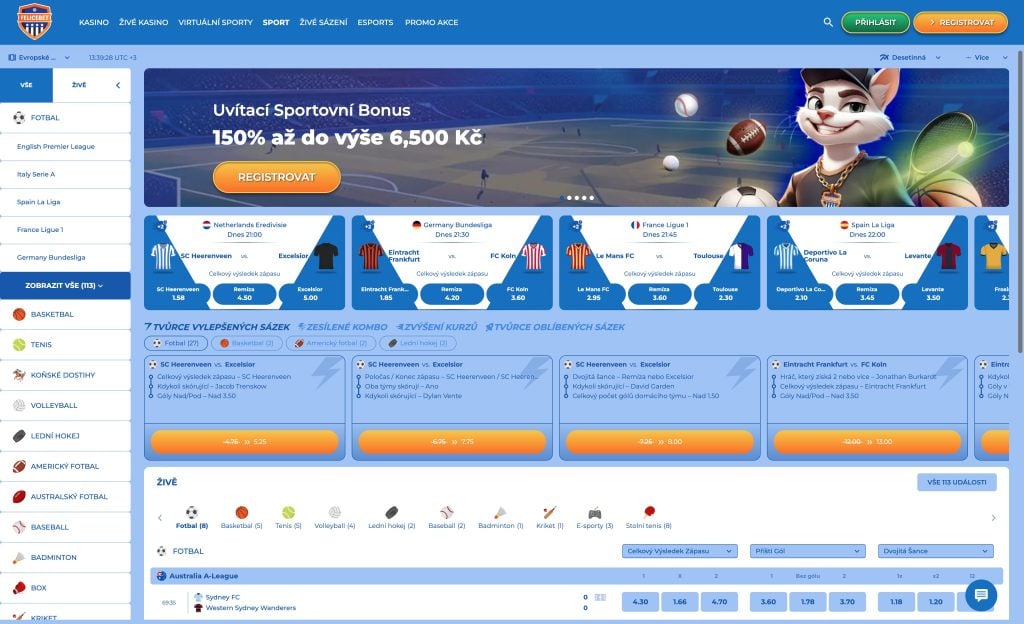This screenshot has height=624, width=1024.
Task: Select the football icon in live sports row
Action: pyautogui.click(x=191, y=512)
